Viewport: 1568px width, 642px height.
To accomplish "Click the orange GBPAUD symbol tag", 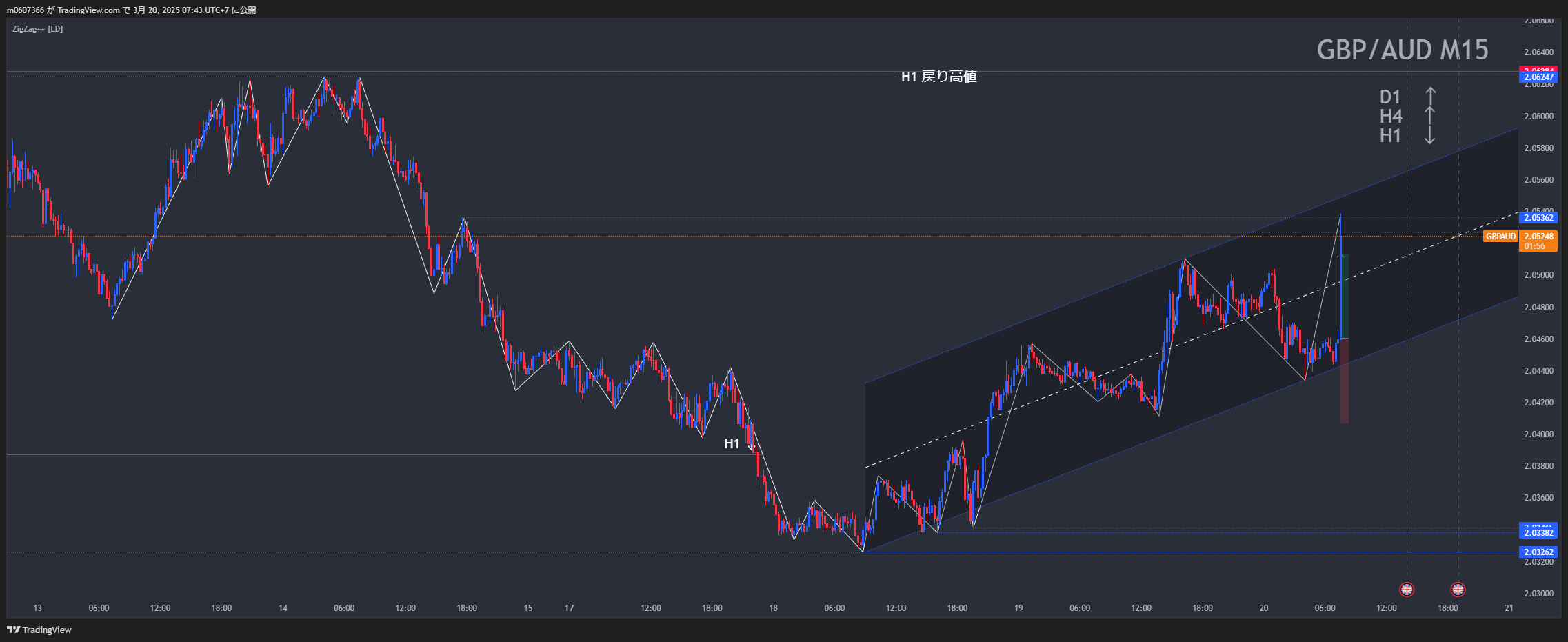I will click(x=1500, y=237).
